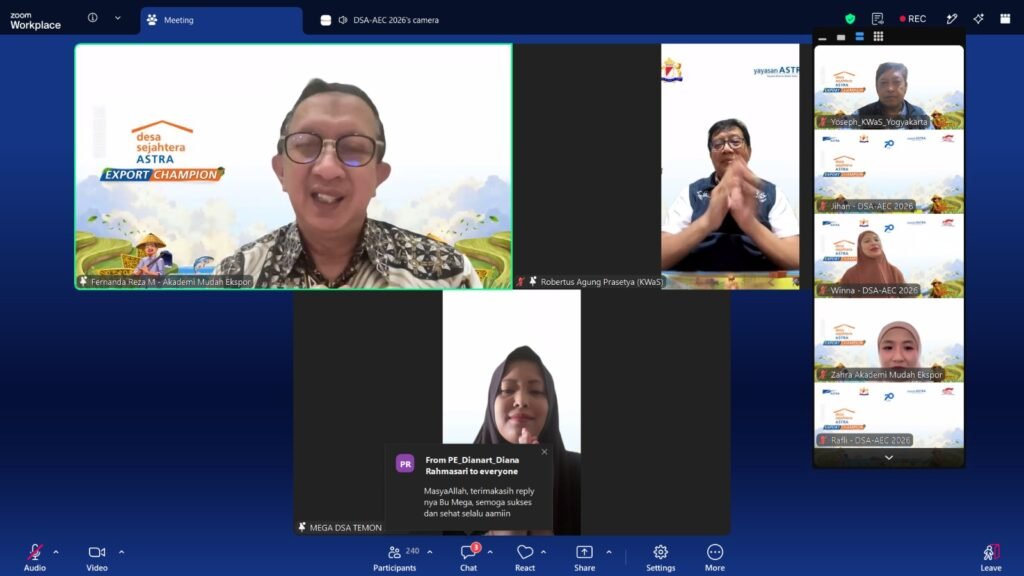Open the AI Companion sparkle icon
Viewport: 1024px width, 576px height.
pyautogui.click(x=978, y=19)
